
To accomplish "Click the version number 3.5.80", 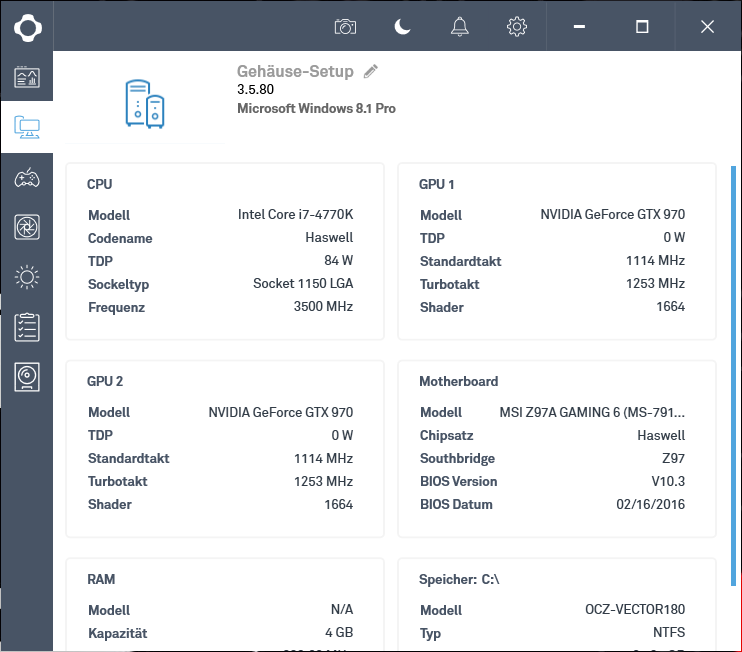I will click(x=256, y=89).
